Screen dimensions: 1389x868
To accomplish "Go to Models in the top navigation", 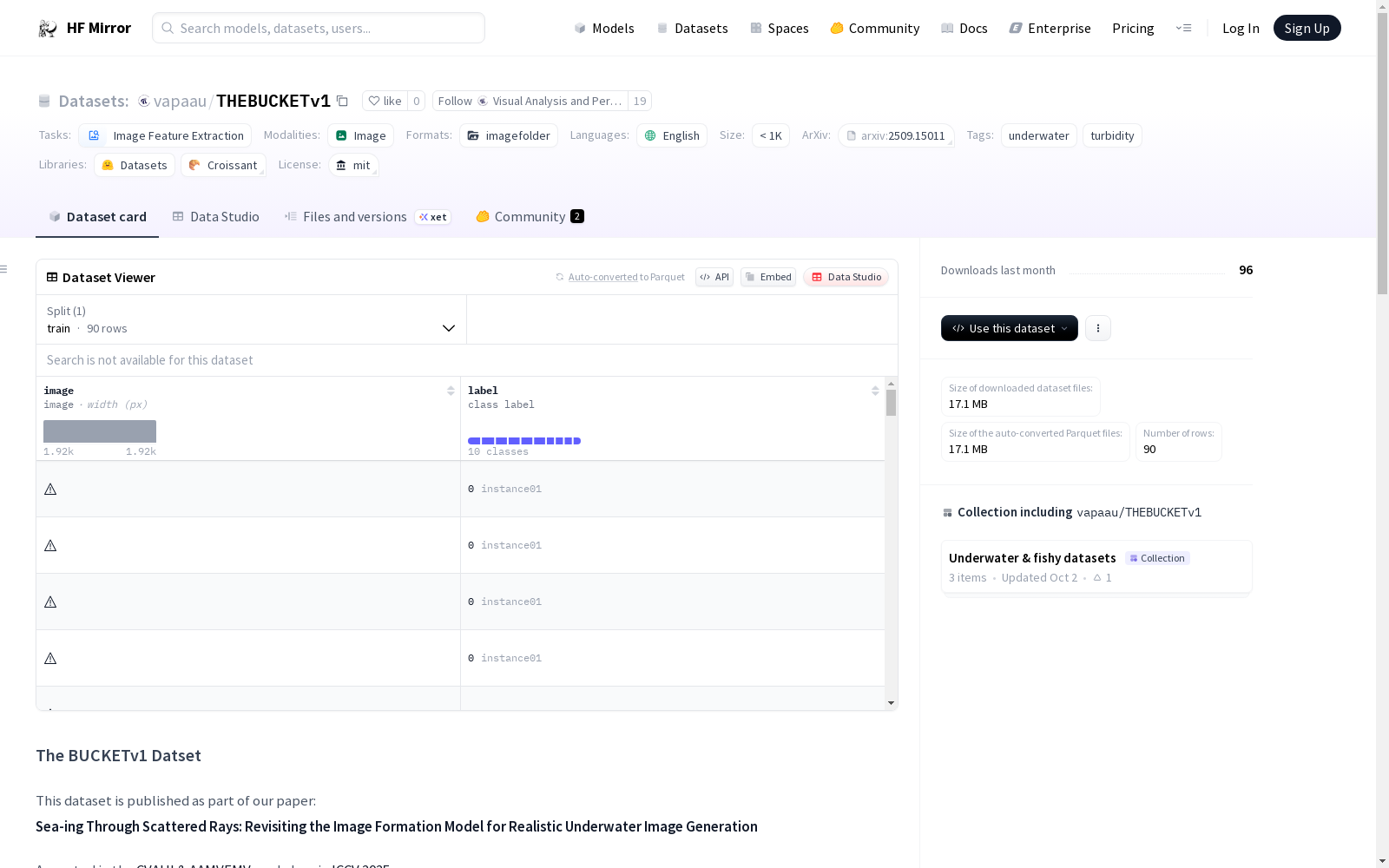I will point(604,29).
